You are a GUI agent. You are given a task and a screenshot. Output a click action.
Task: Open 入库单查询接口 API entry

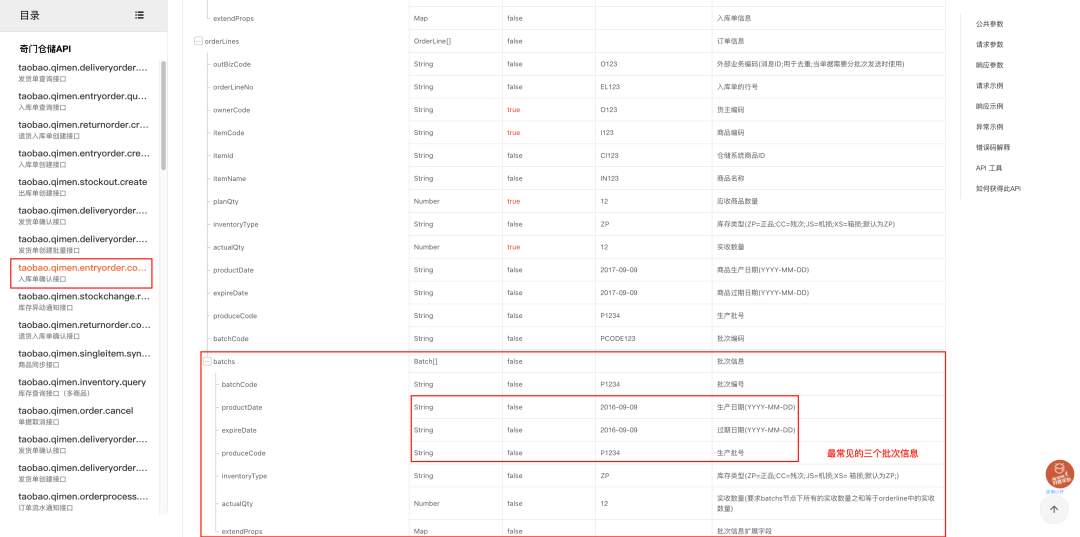pos(83,101)
